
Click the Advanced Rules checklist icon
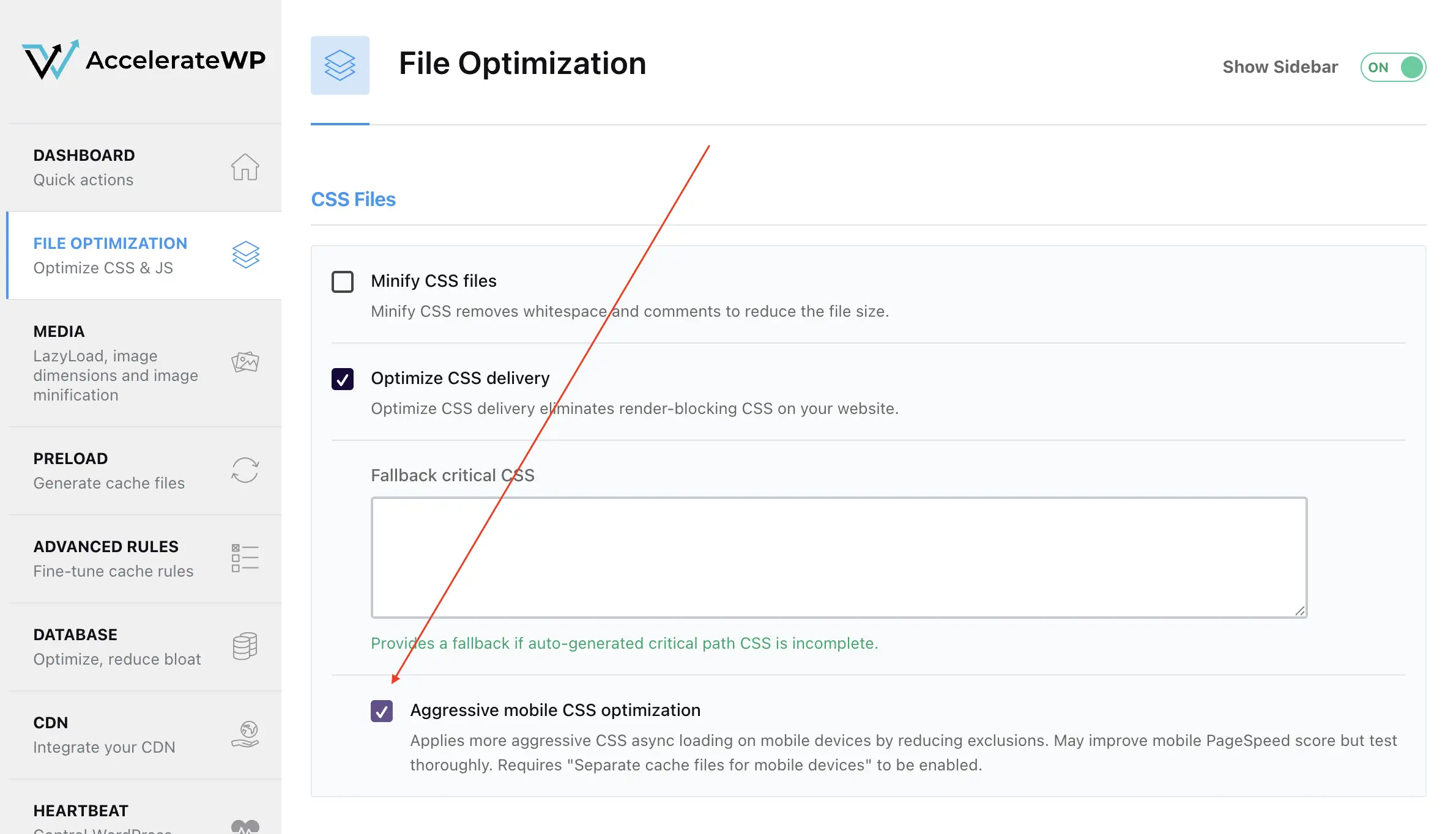[245, 558]
